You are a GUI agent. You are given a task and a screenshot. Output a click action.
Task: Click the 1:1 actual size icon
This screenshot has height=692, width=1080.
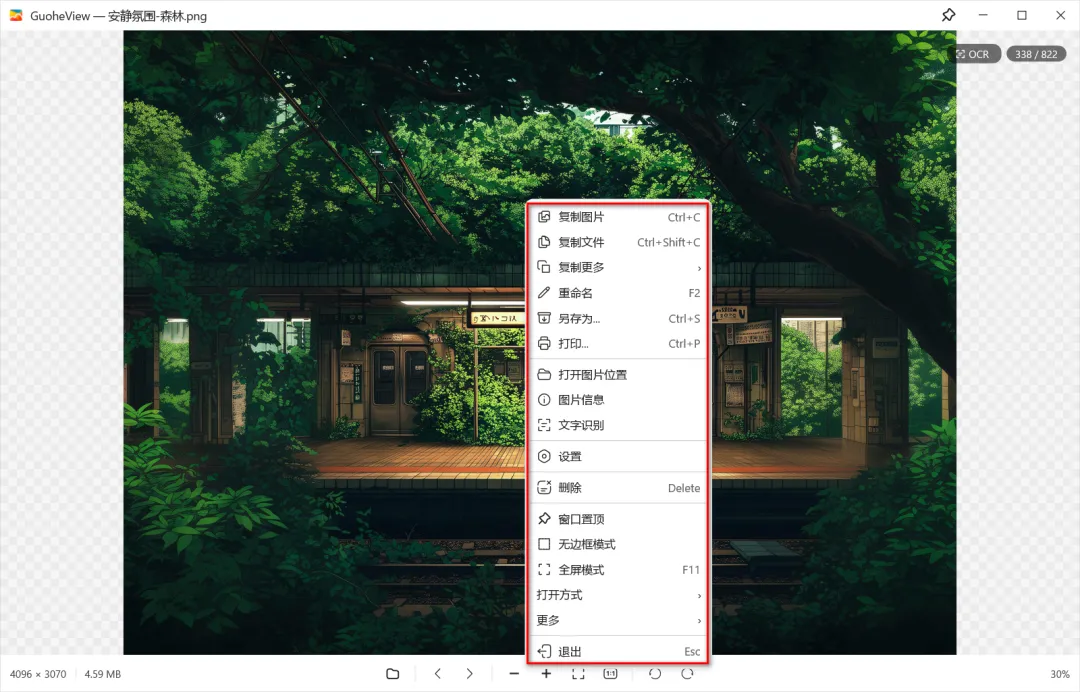[610, 673]
